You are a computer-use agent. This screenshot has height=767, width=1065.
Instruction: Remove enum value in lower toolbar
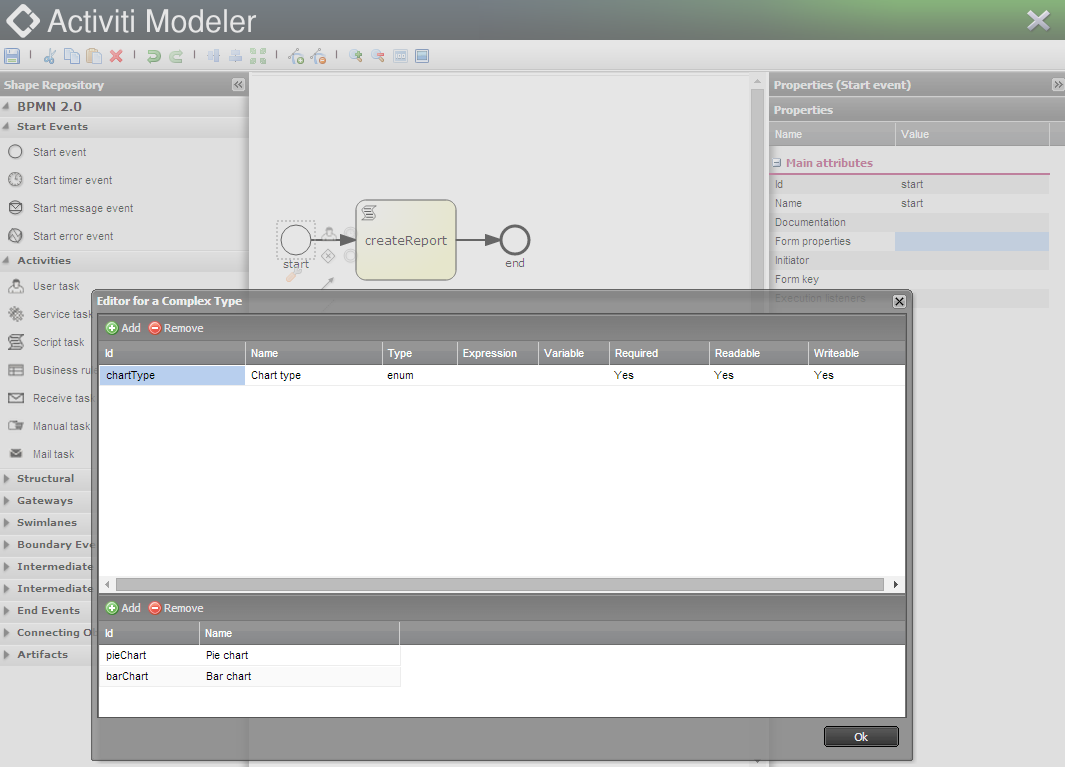[176, 608]
